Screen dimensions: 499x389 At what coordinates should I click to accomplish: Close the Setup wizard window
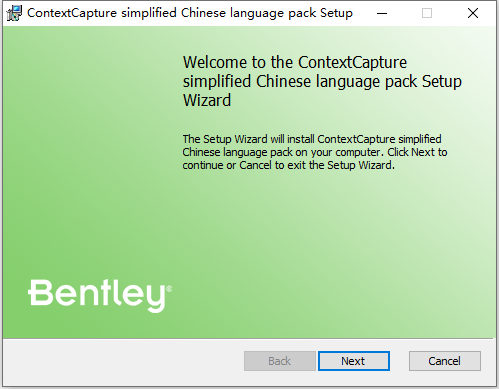[473, 13]
